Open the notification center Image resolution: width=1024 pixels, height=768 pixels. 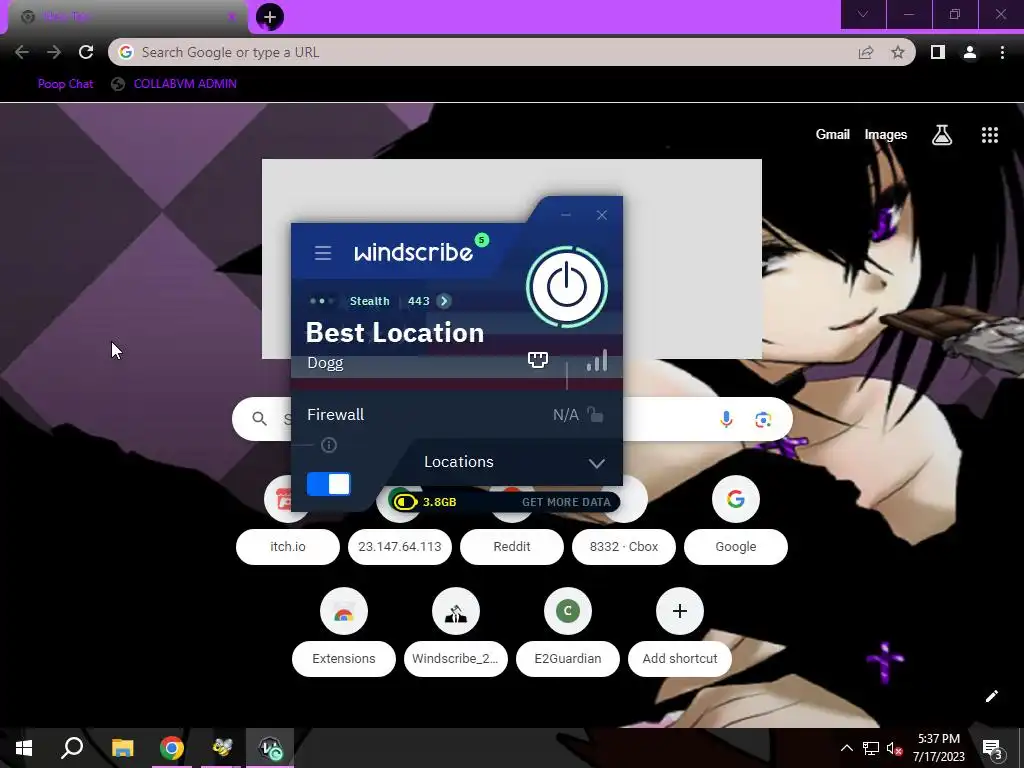[x=993, y=748]
